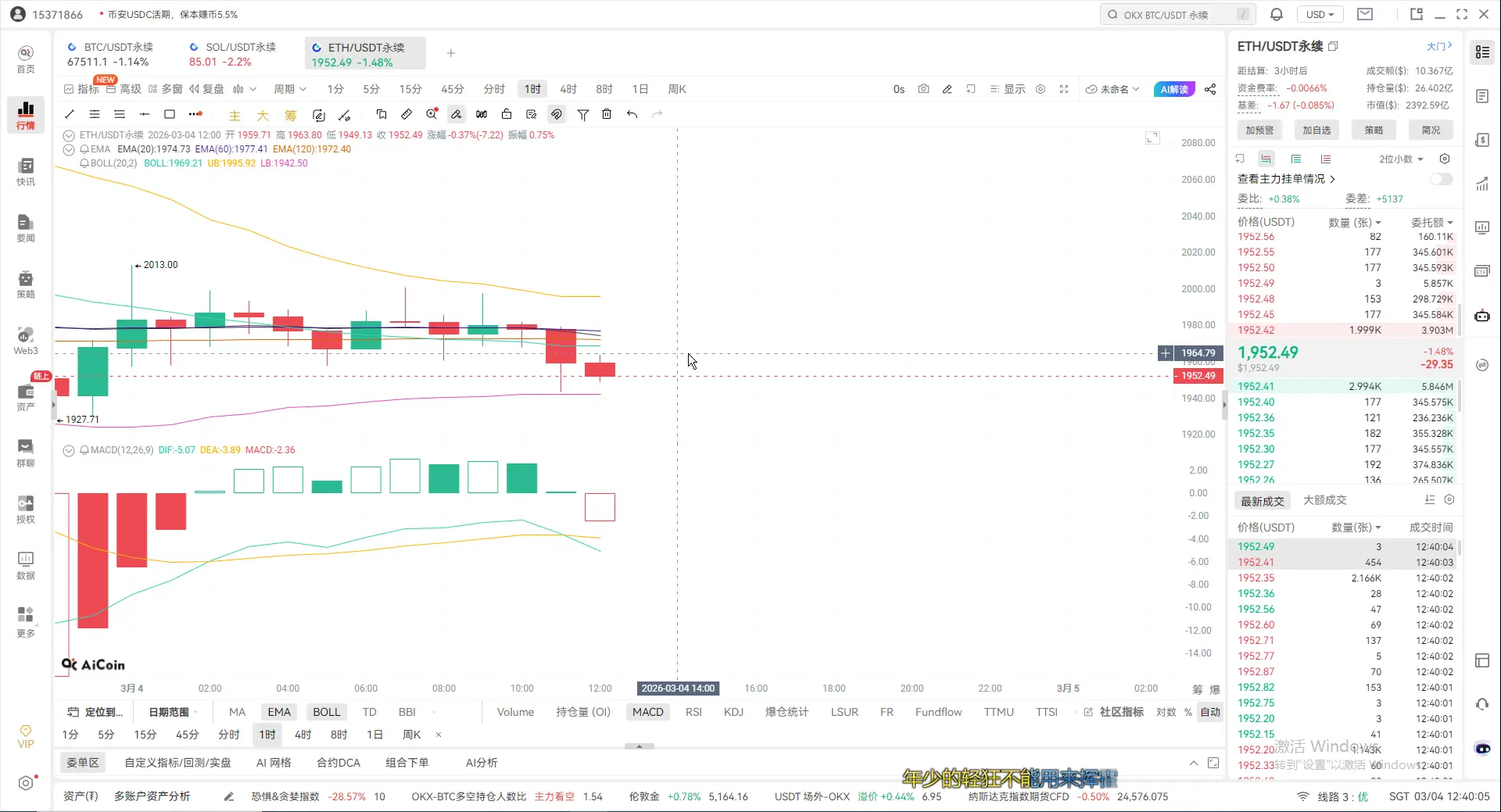Click the 定位到... locate button
This screenshot has height=812, width=1501.
coord(95,712)
